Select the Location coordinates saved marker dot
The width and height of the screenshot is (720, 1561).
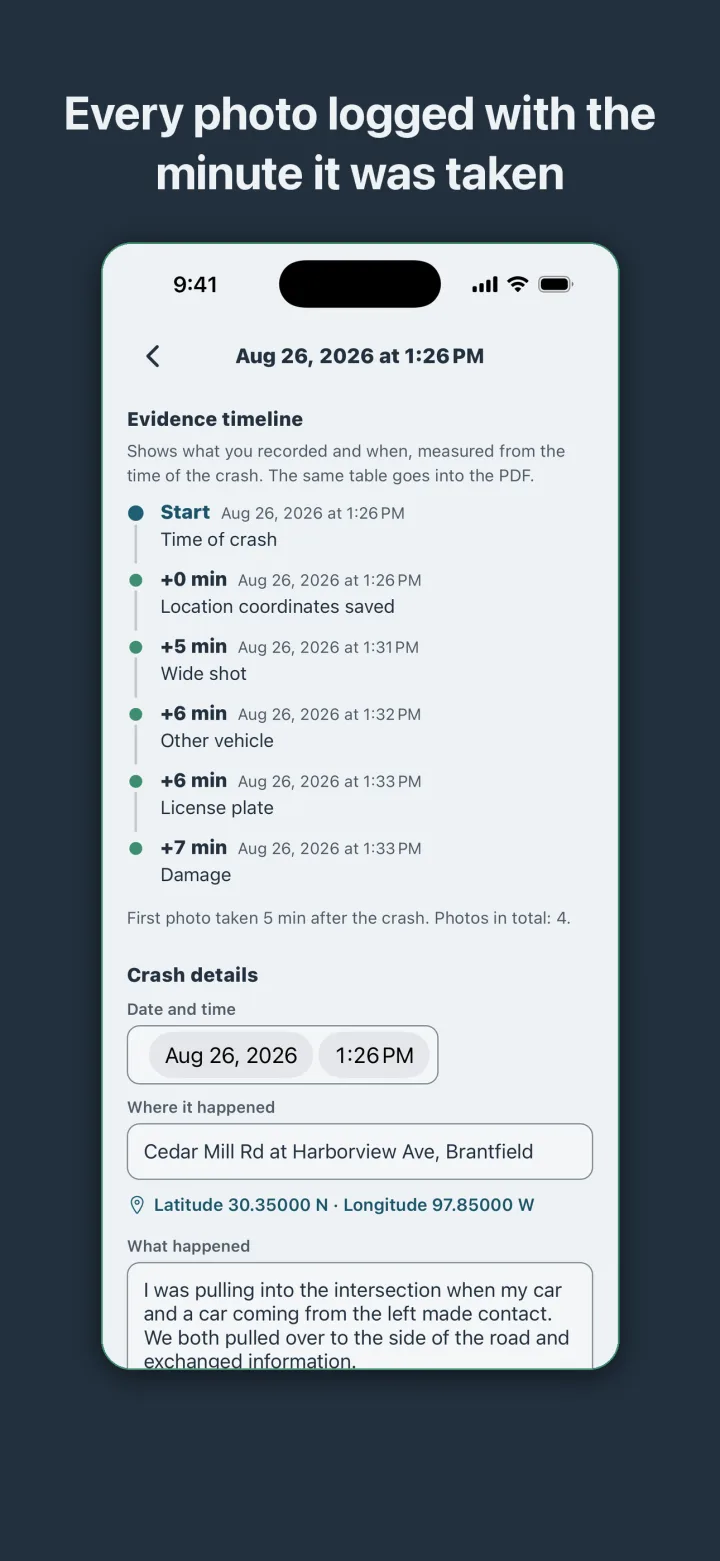(136, 580)
